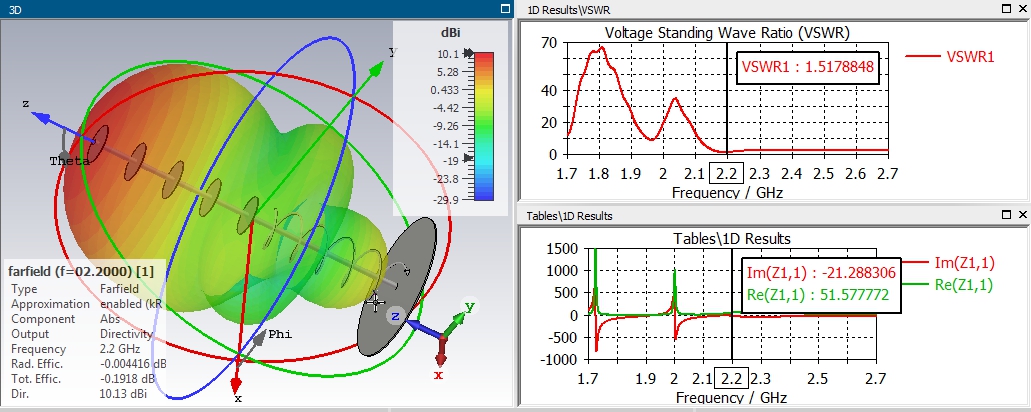Select the Tables\1D Results title bar

[774, 215]
